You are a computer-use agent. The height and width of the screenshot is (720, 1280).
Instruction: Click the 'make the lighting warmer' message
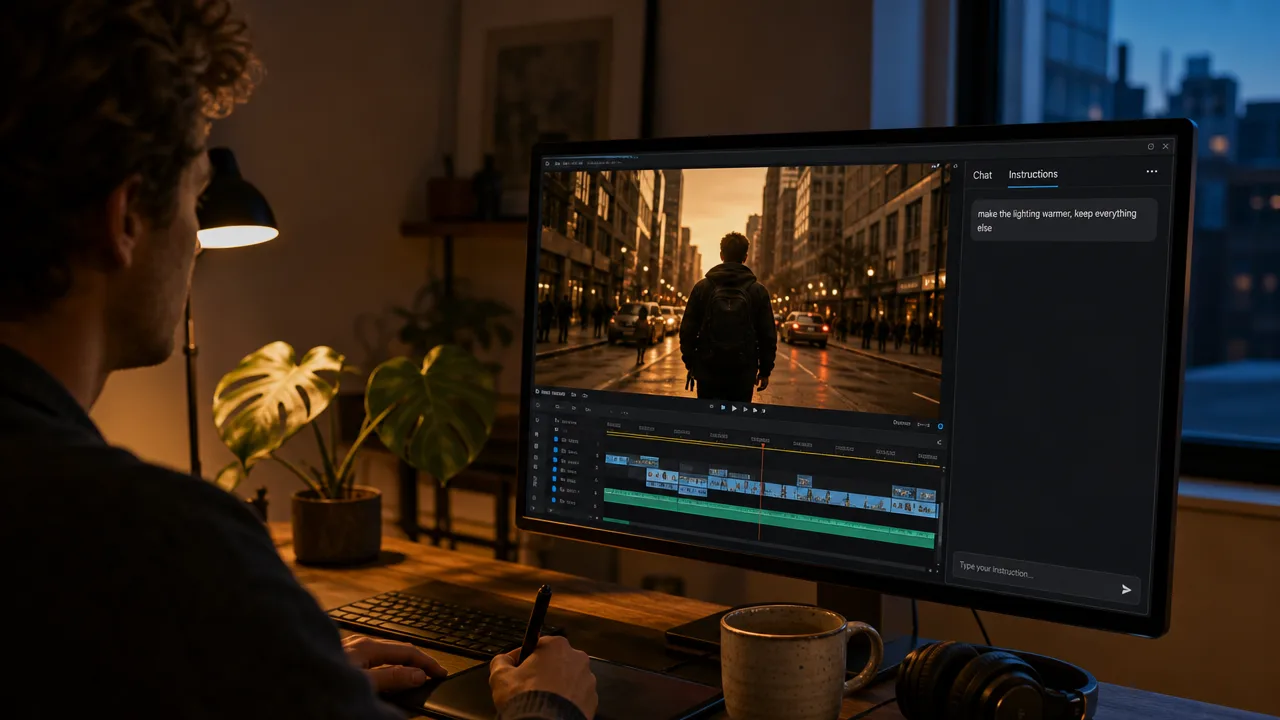point(1063,220)
